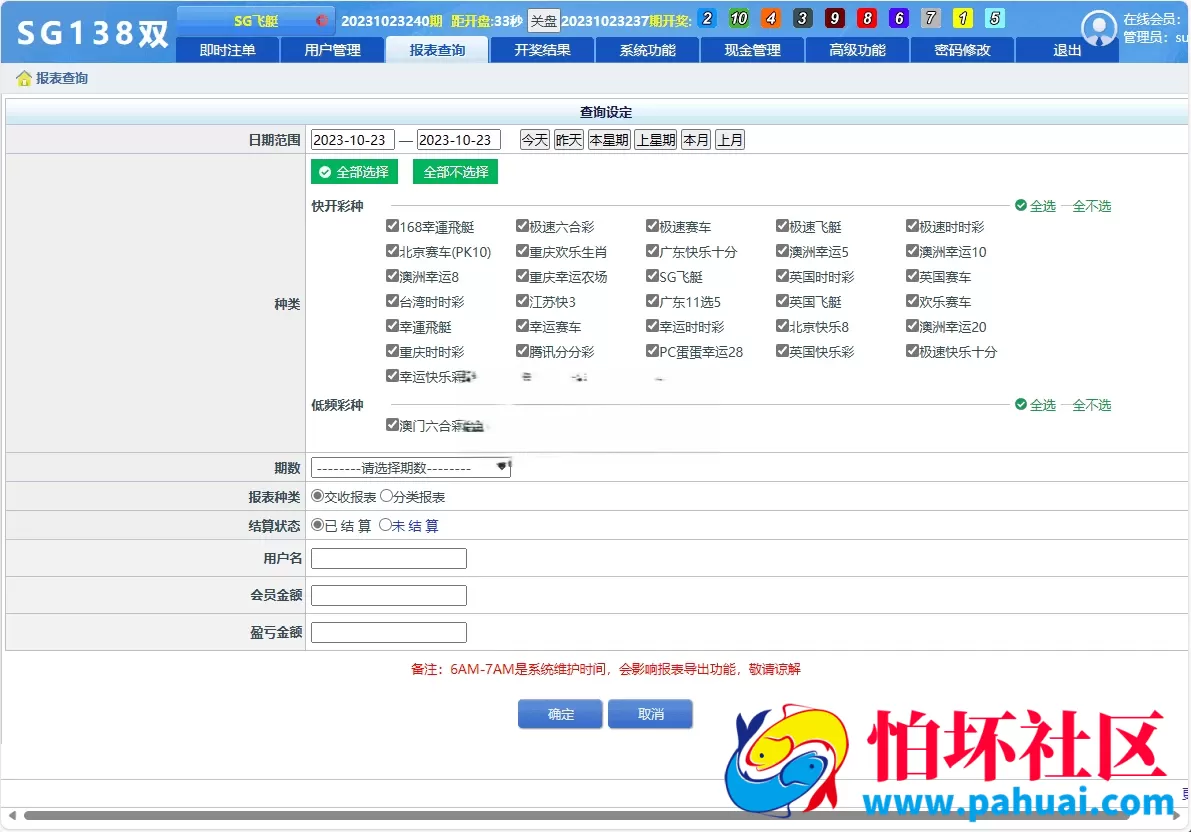Click the end date field

coord(459,140)
